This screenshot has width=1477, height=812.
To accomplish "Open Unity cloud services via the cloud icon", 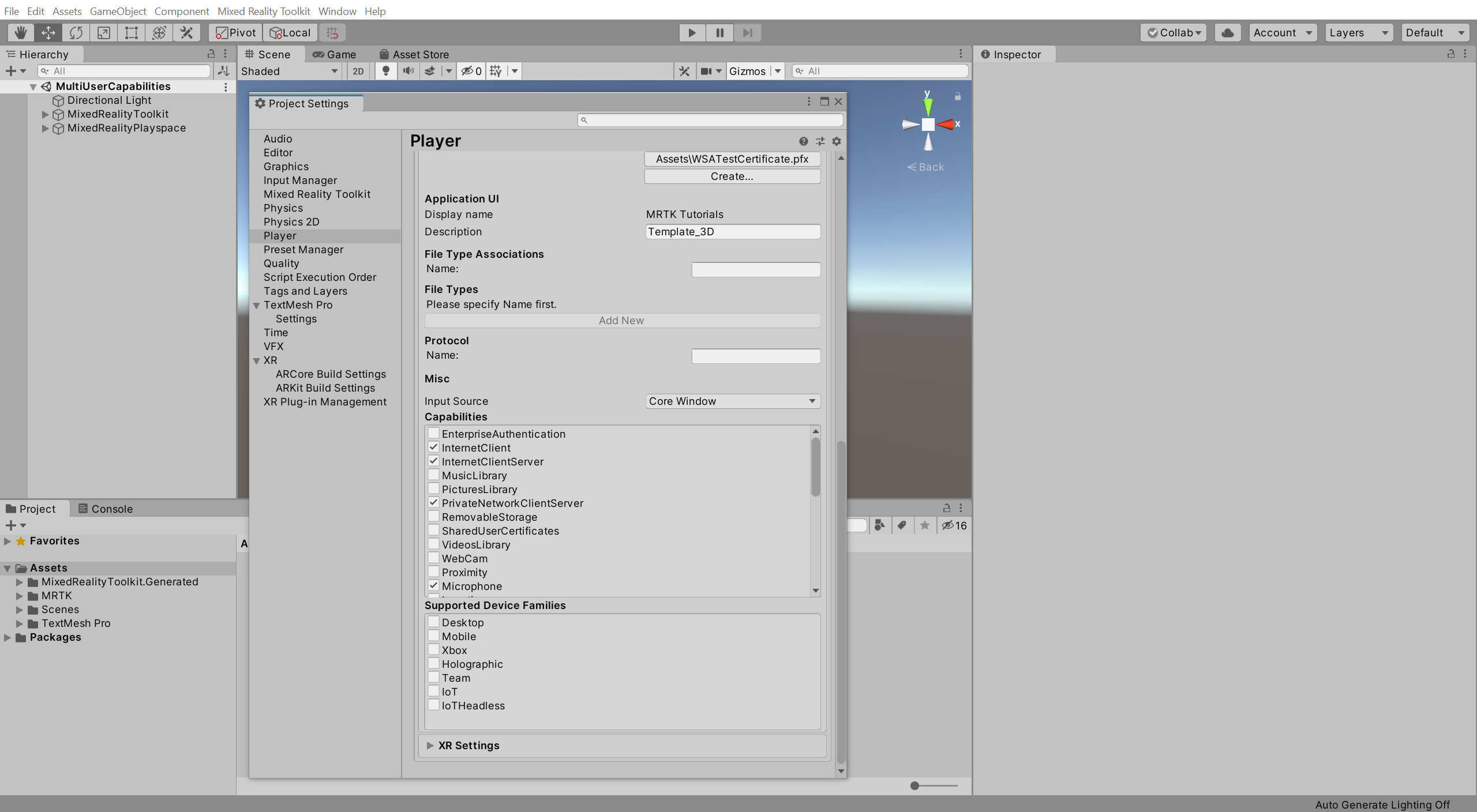I will click(x=1227, y=32).
